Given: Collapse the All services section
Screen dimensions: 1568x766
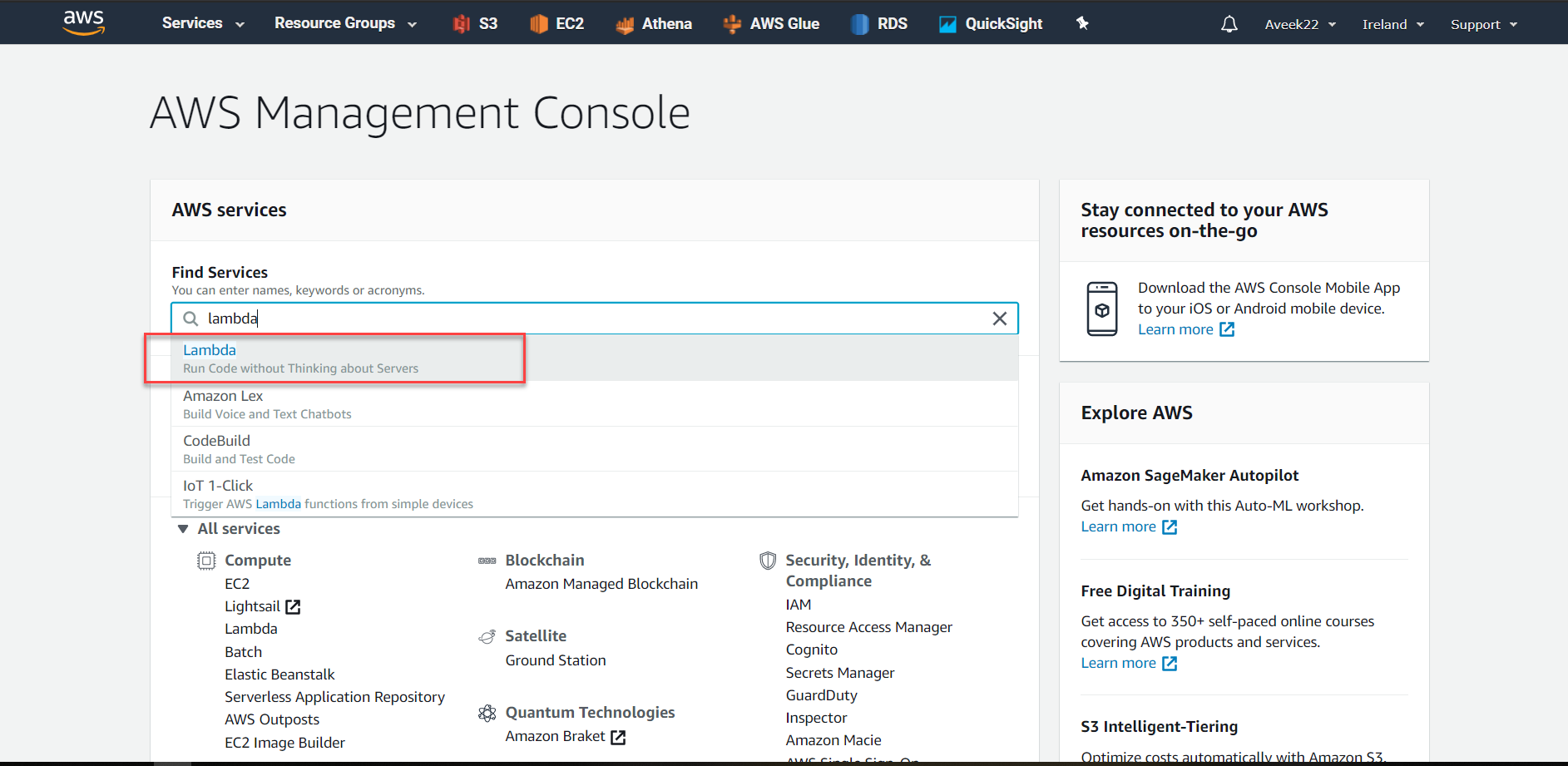Looking at the screenshot, I should [183, 529].
